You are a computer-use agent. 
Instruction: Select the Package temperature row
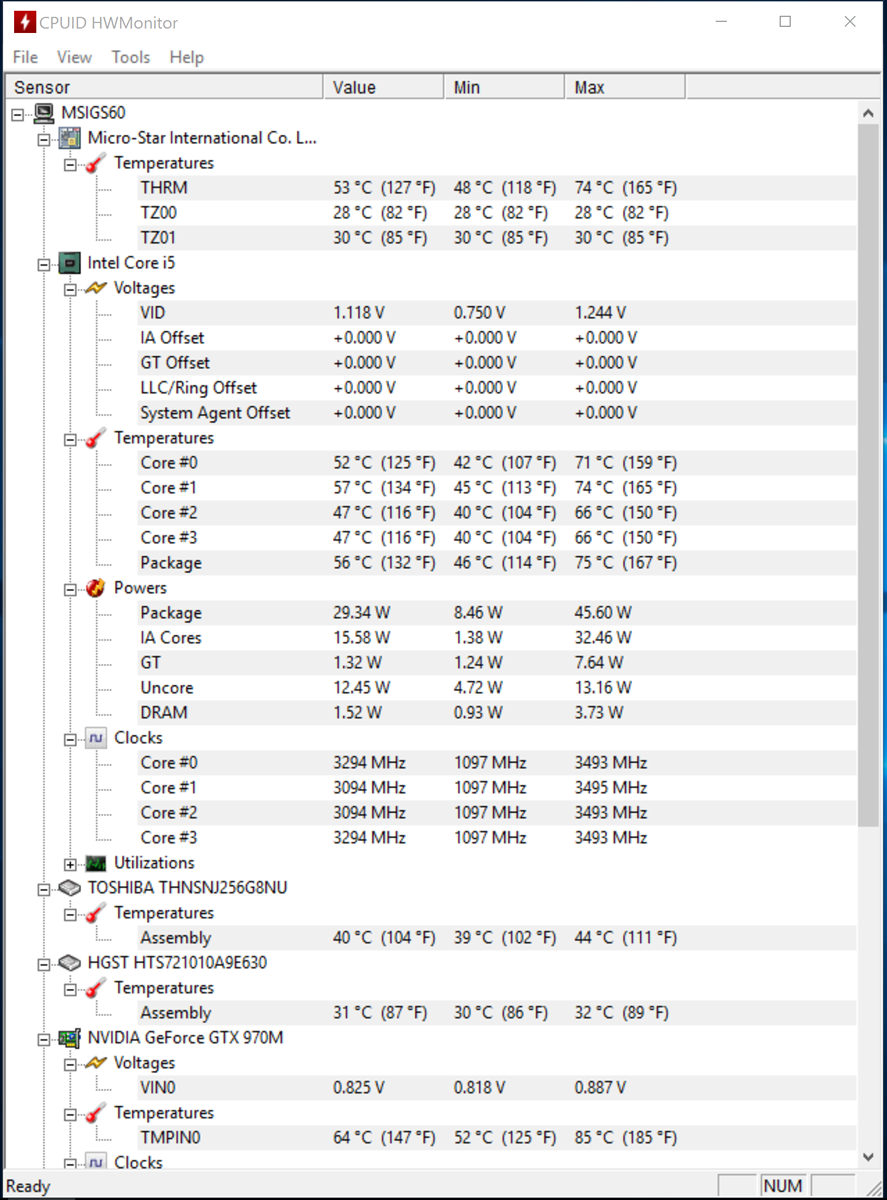click(x=432, y=563)
